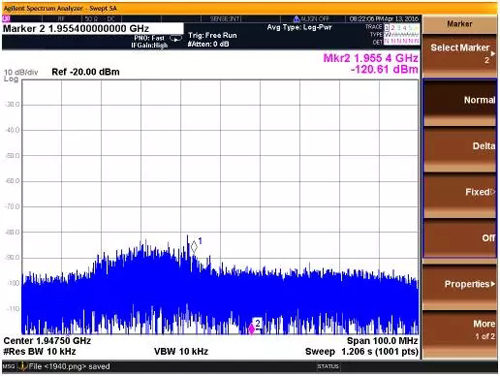Click the DET detector indicator row

(401, 42)
